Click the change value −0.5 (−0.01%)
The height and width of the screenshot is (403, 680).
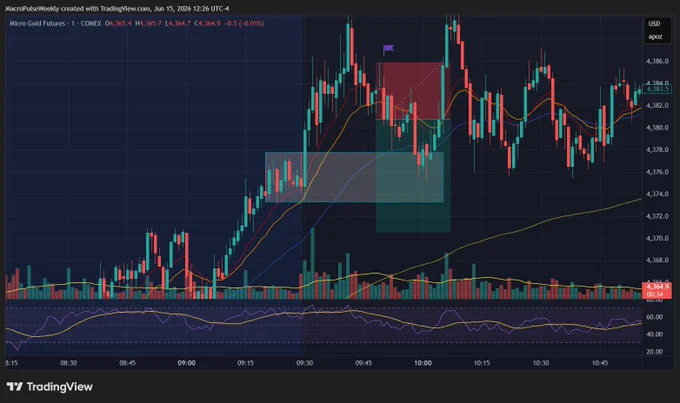pos(244,23)
